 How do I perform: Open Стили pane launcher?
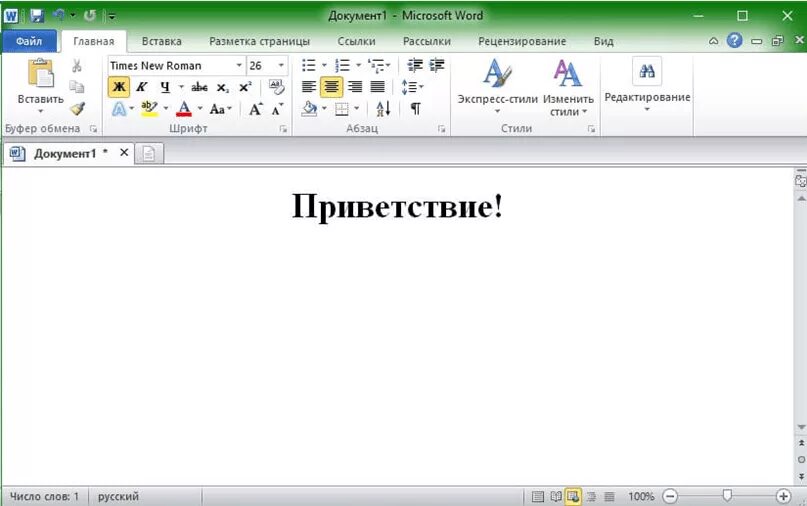click(591, 129)
